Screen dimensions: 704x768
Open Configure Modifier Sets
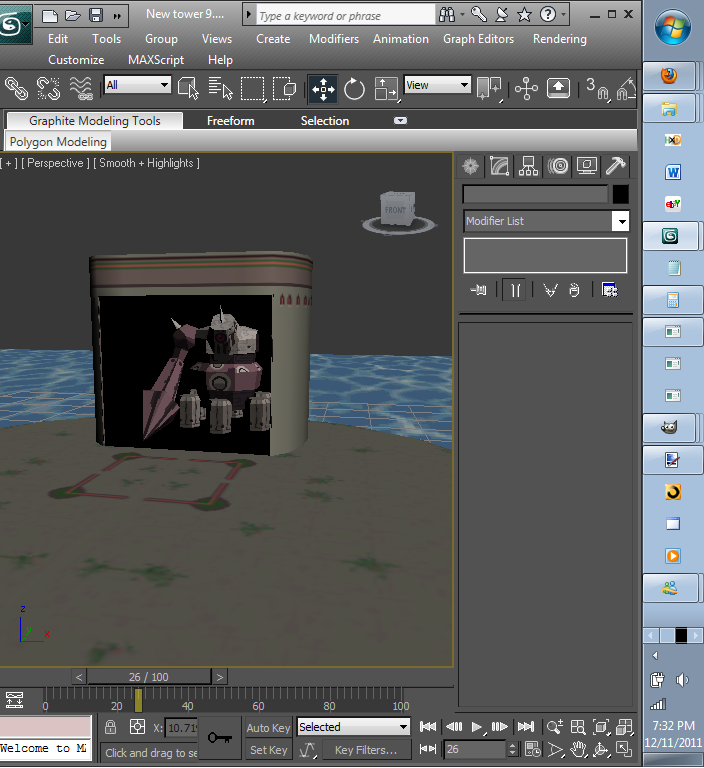(x=609, y=290)
